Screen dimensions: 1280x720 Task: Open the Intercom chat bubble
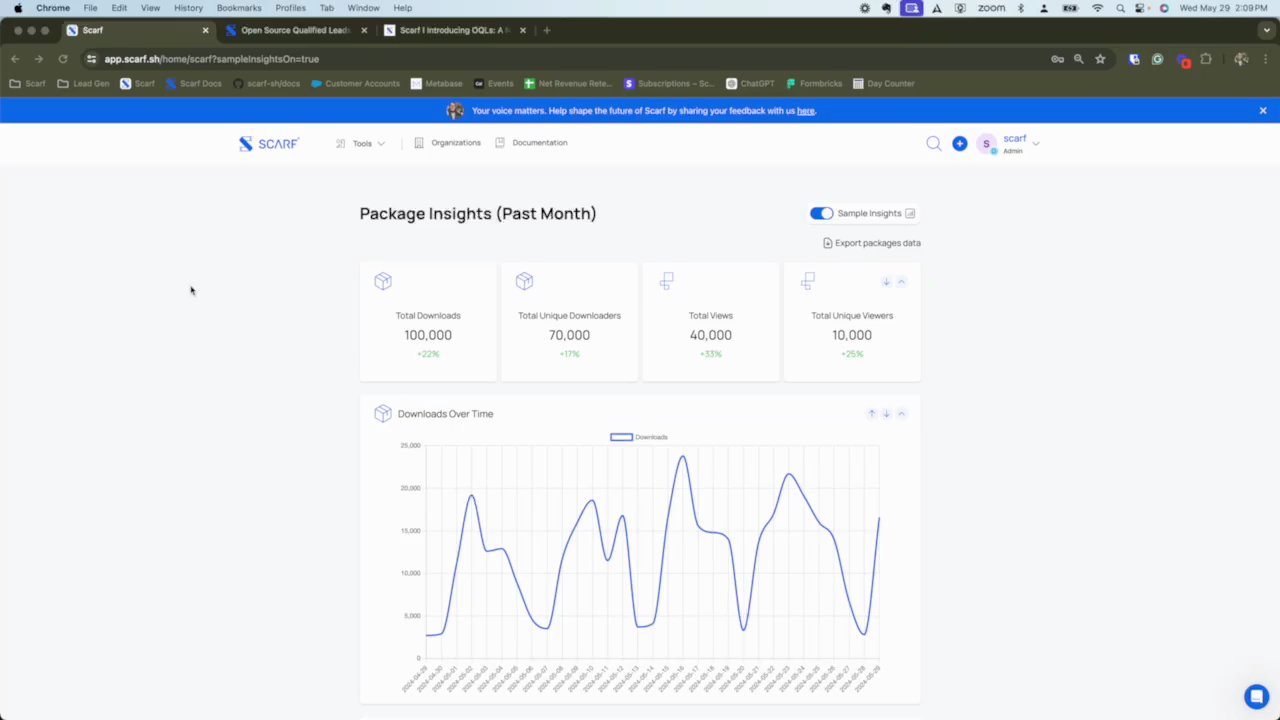pos(1256,697)
